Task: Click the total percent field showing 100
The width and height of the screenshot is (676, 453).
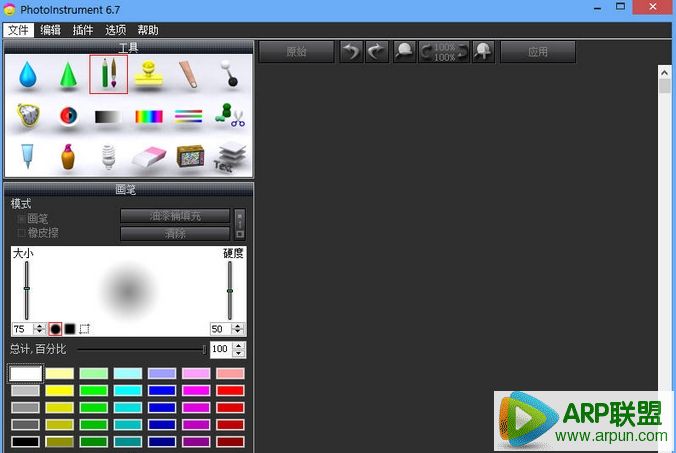Action: pyautogui.click(x=222, y=349)
